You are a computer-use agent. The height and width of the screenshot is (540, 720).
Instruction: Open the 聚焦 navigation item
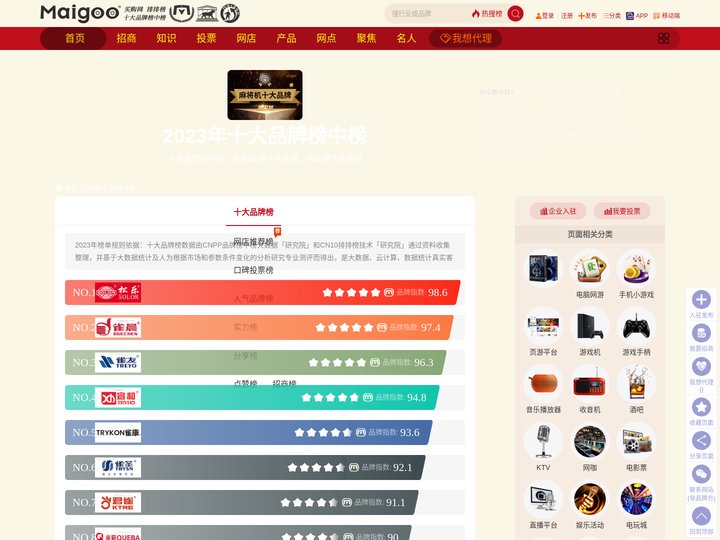(x=366, y=38)
